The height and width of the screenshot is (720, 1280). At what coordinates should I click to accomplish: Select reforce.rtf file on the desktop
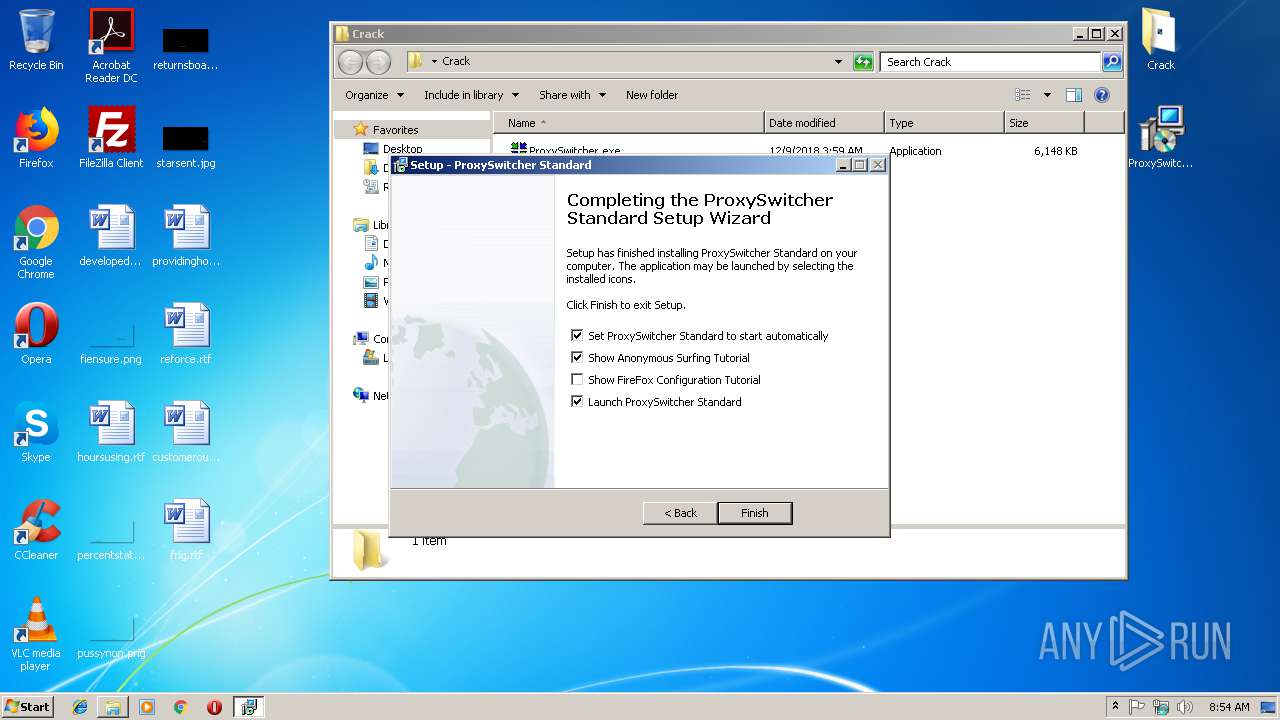(x=186, y=334)
